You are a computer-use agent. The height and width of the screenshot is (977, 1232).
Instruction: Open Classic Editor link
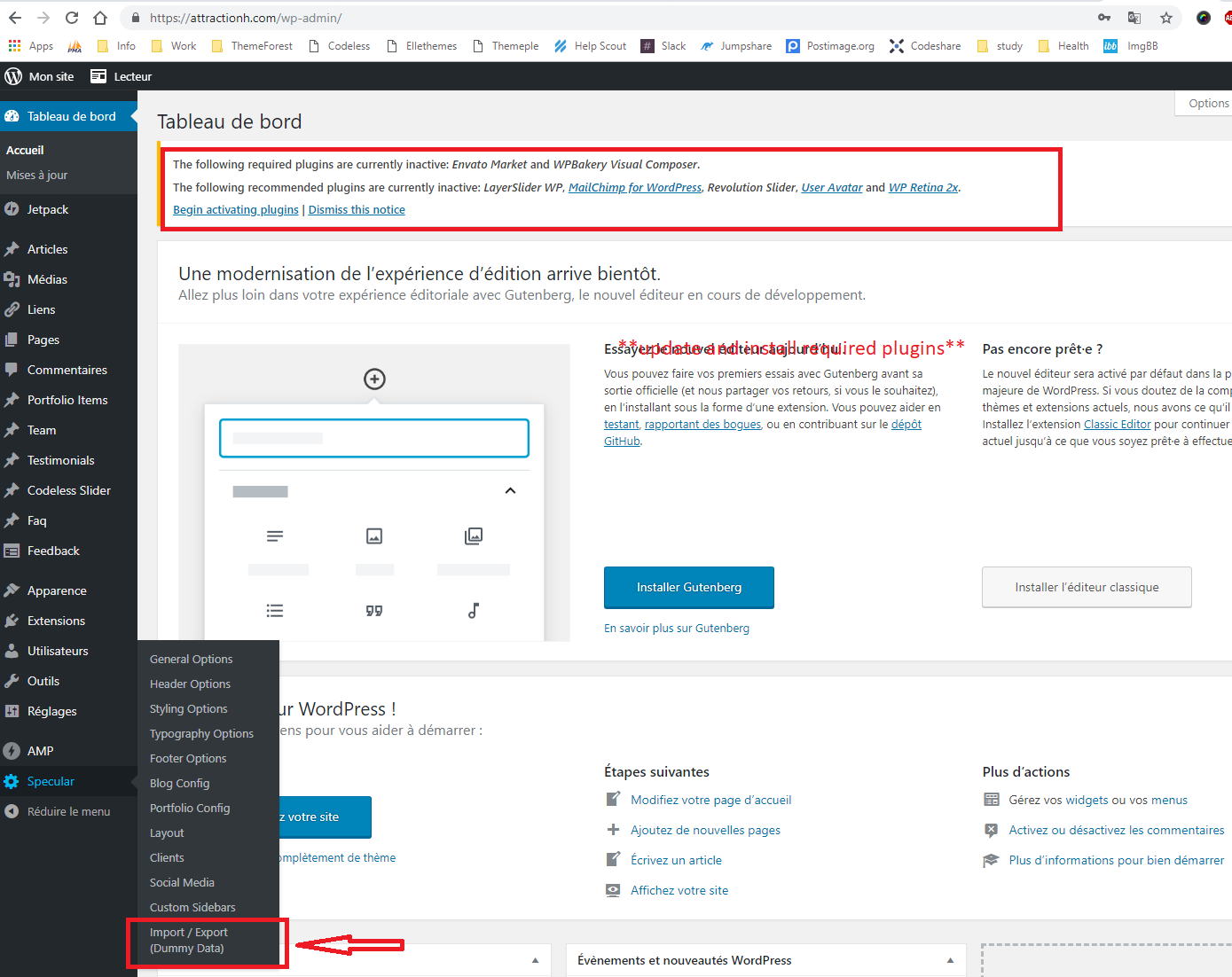pos(1118,424)
